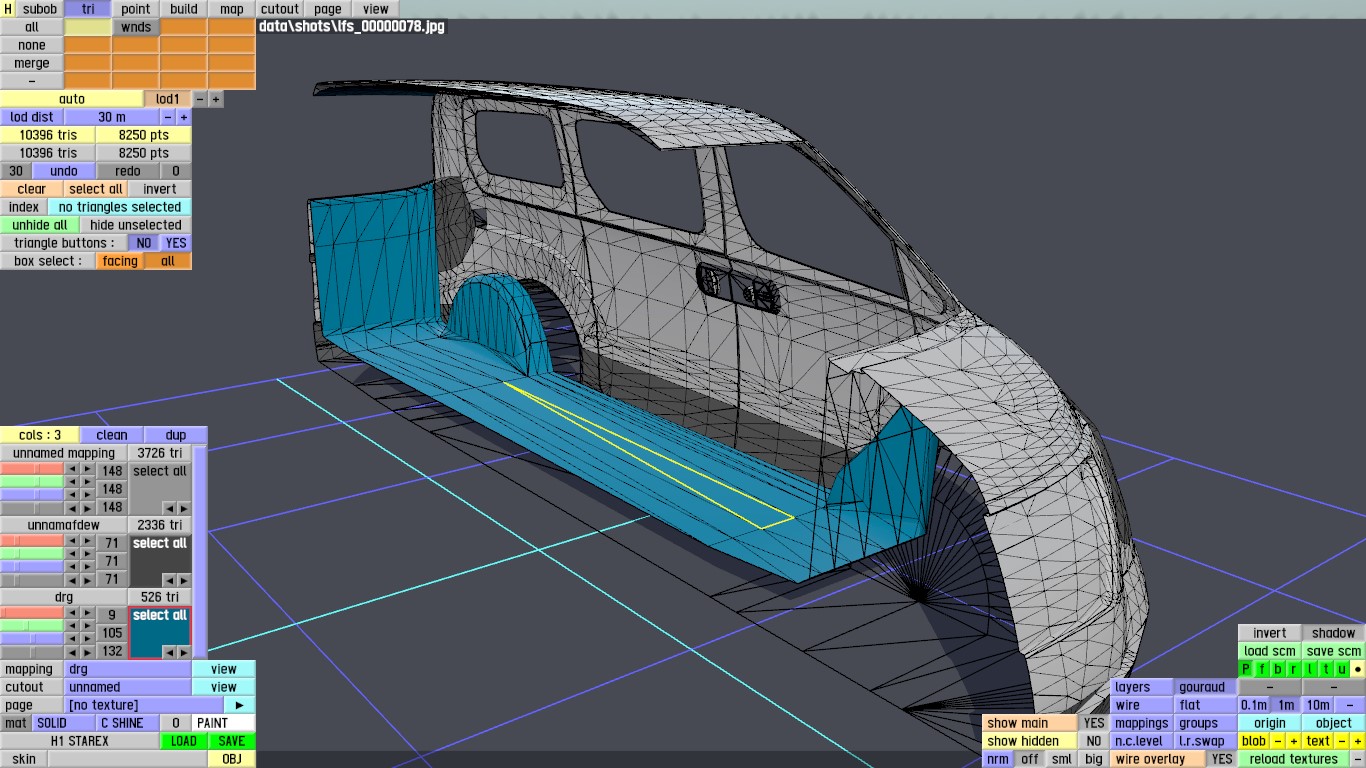This screenshot has height=768, width=1366.
Task: Set triangle buttons to YES
Action: 176,243
